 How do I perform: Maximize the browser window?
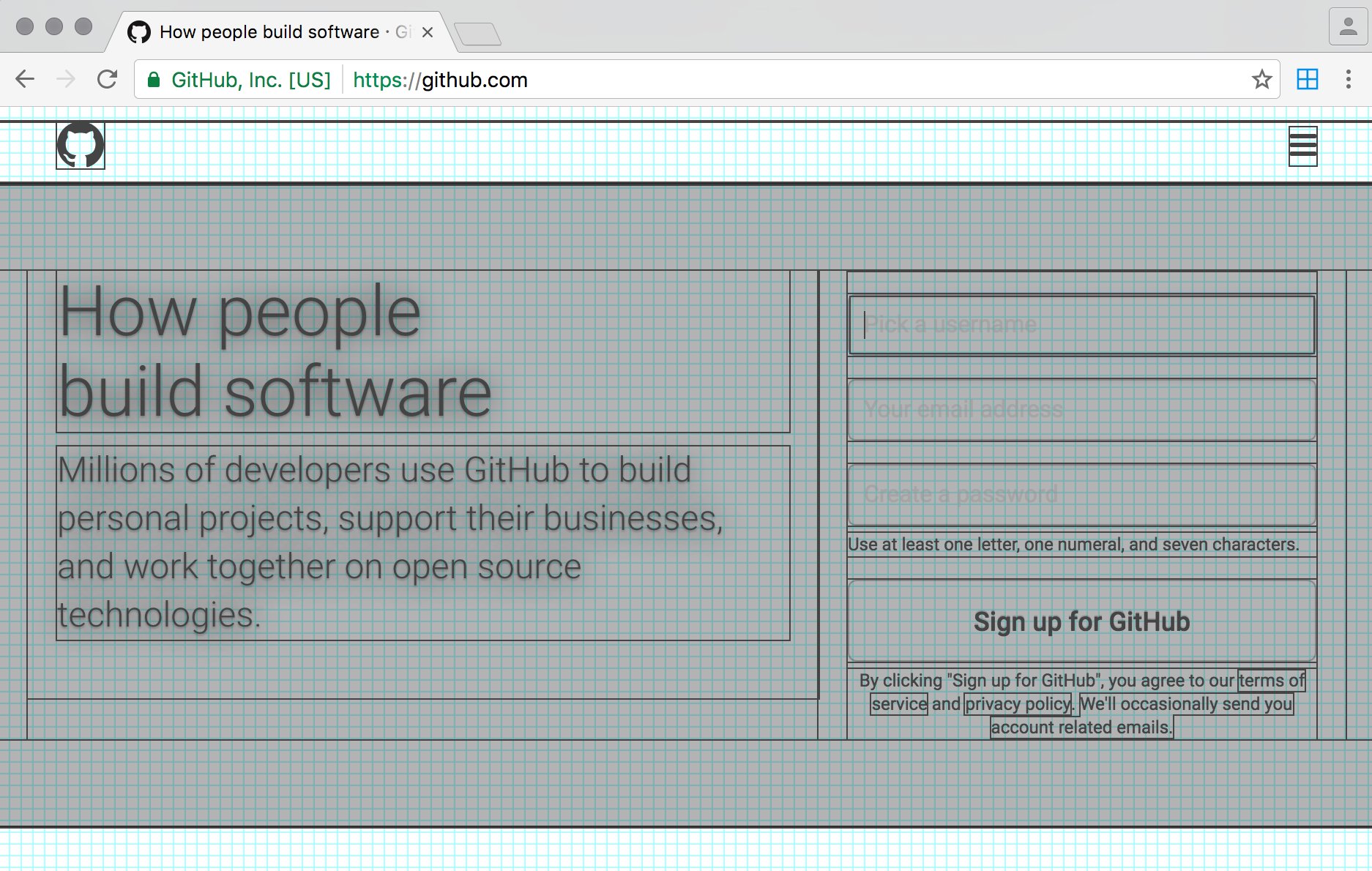84,26
